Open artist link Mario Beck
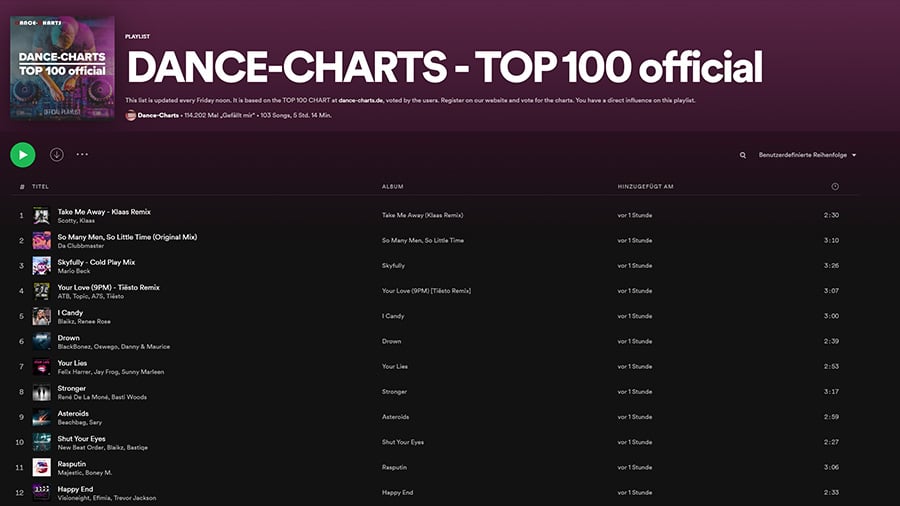This screenshot has height=506, width=900. click(x=74, y=271)
